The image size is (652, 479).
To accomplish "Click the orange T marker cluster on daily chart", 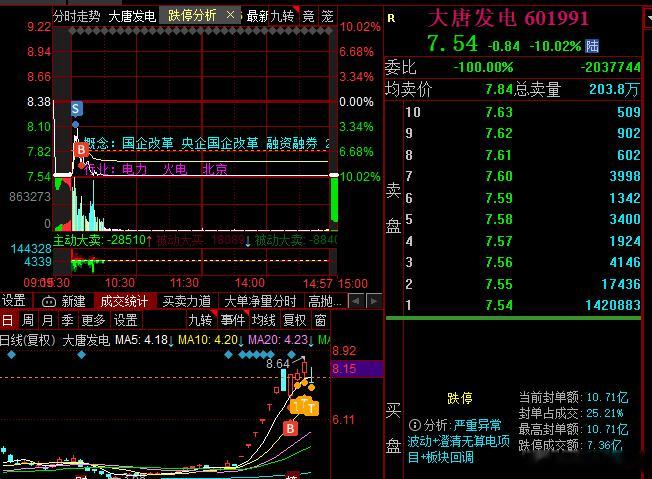I will click(x=304, y=406).
